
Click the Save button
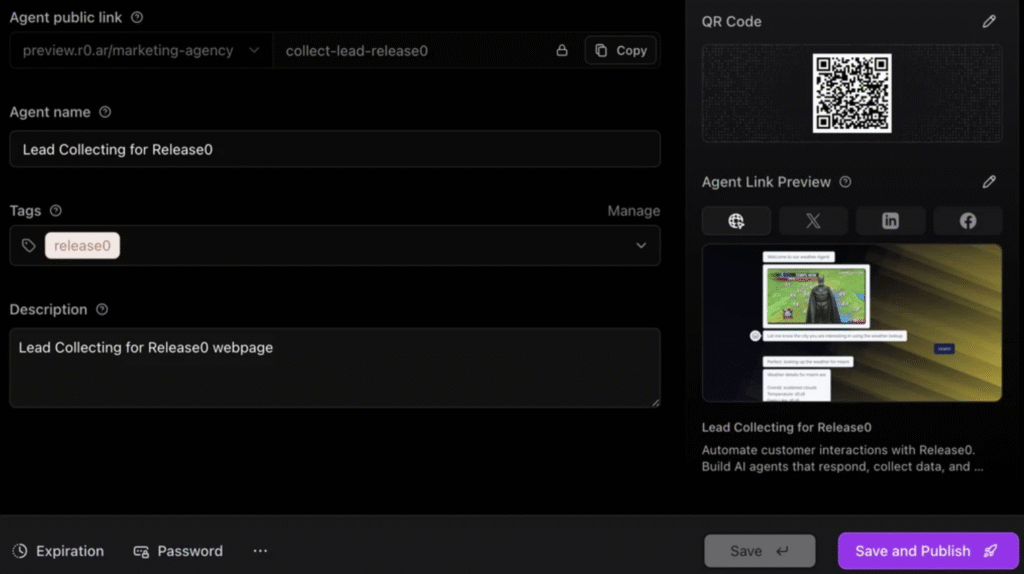click(x=760, y=551)
